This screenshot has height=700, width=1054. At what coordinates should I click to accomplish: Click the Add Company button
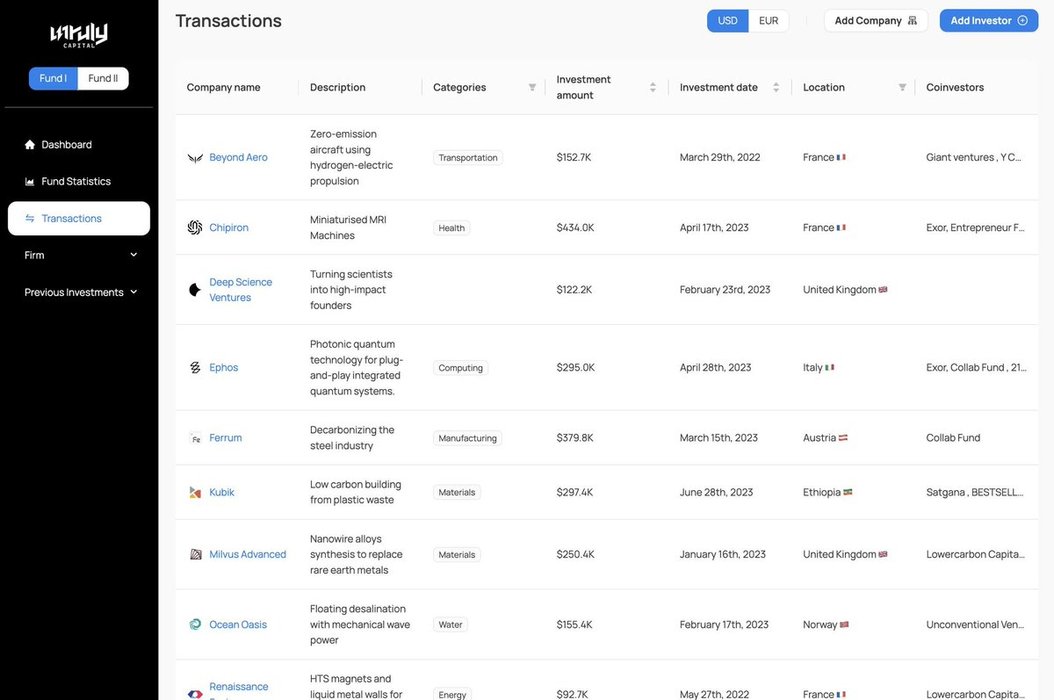(x=876, y=21)
